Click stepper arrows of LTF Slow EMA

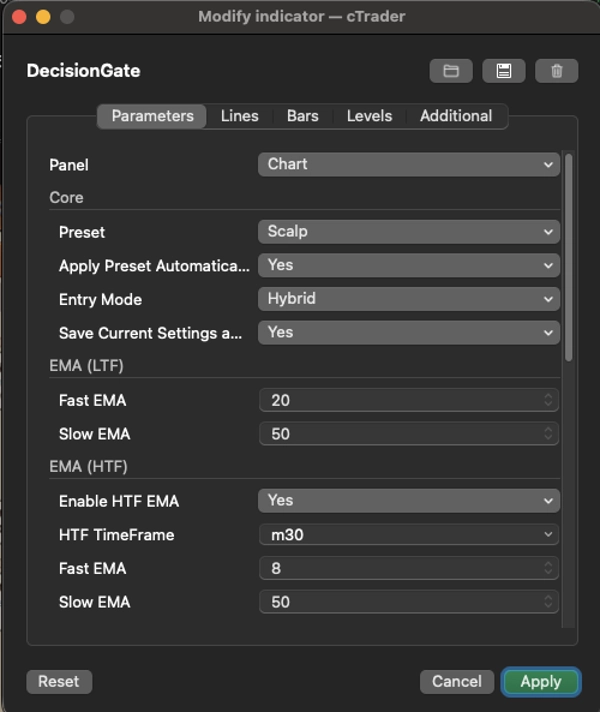(x=548, y=434)
